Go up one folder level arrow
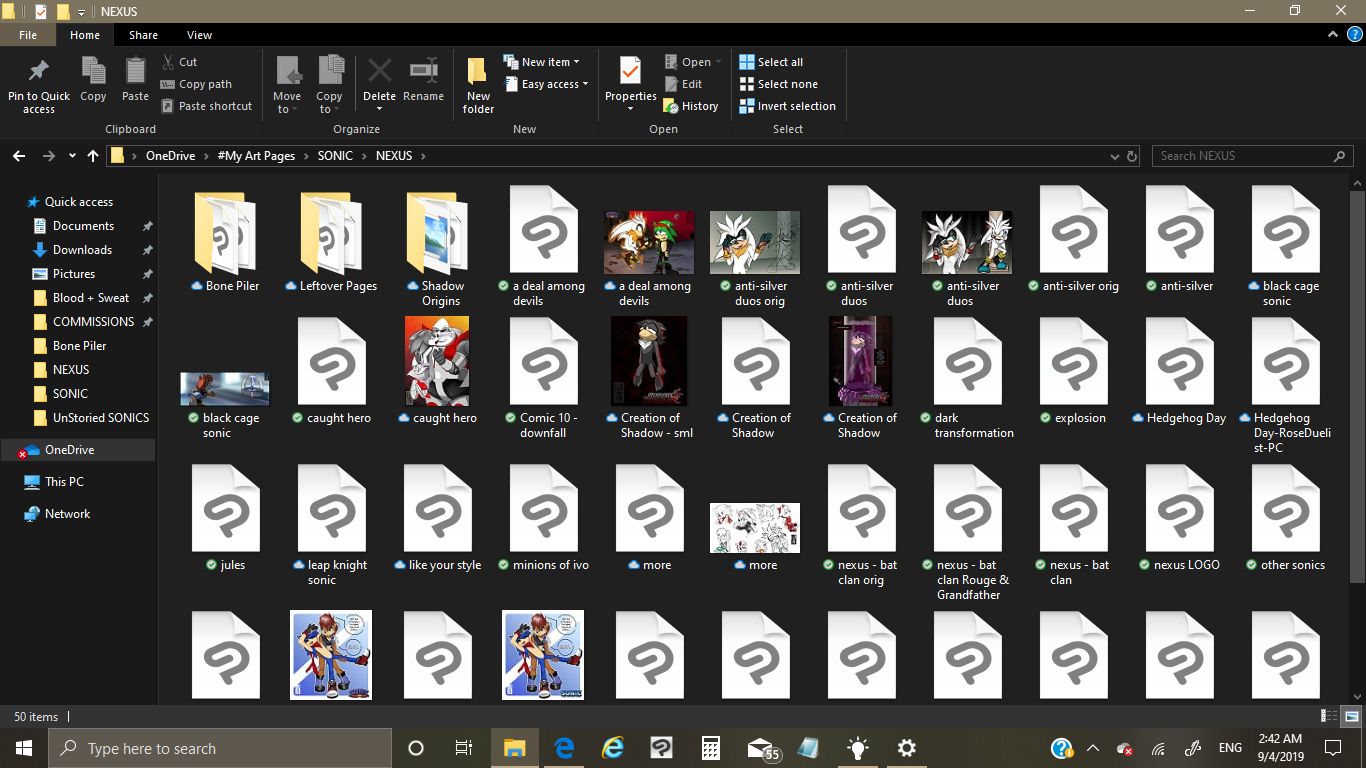The height and width of the screenshot is (768, 1366). [x=93, y=156]
